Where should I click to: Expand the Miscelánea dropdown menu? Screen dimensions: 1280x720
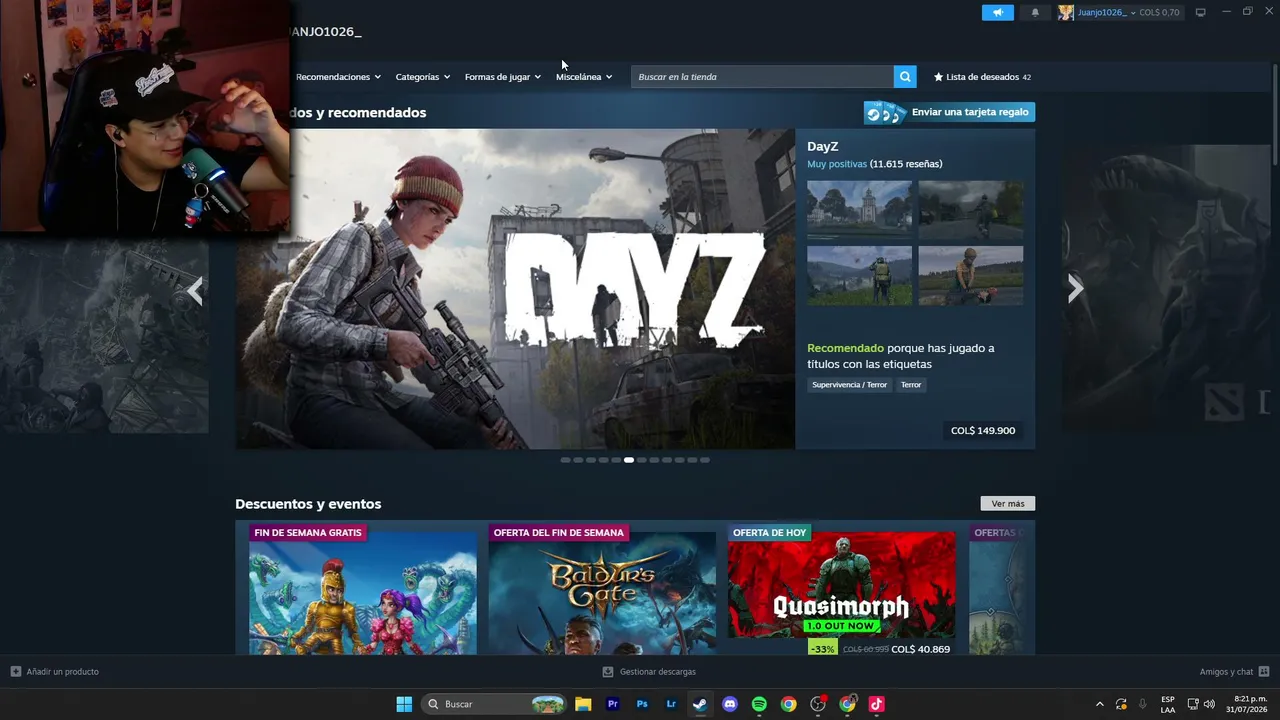coord(584,77)
